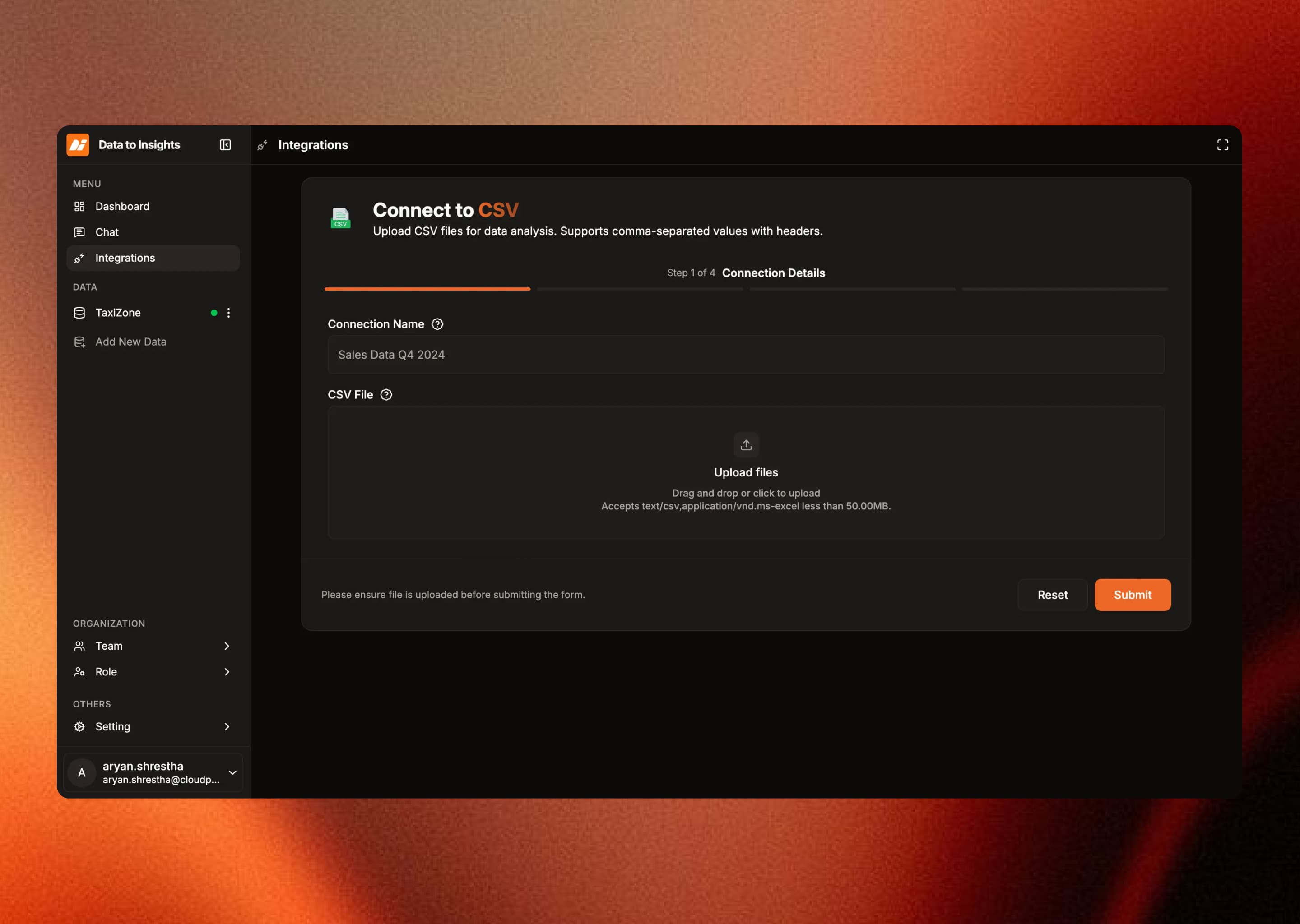The image size is (1300, 924).
Task: Expand the Setting chevron
Action: pyautogui.click(x=227, y=727)
